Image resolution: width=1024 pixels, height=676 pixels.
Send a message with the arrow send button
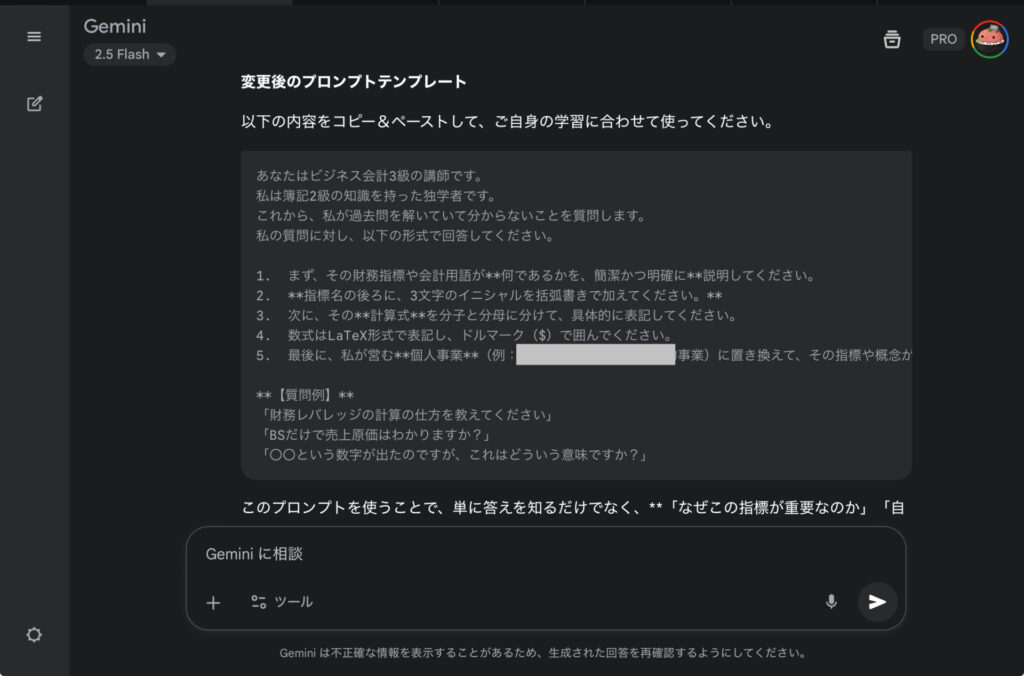pos(877,602)
